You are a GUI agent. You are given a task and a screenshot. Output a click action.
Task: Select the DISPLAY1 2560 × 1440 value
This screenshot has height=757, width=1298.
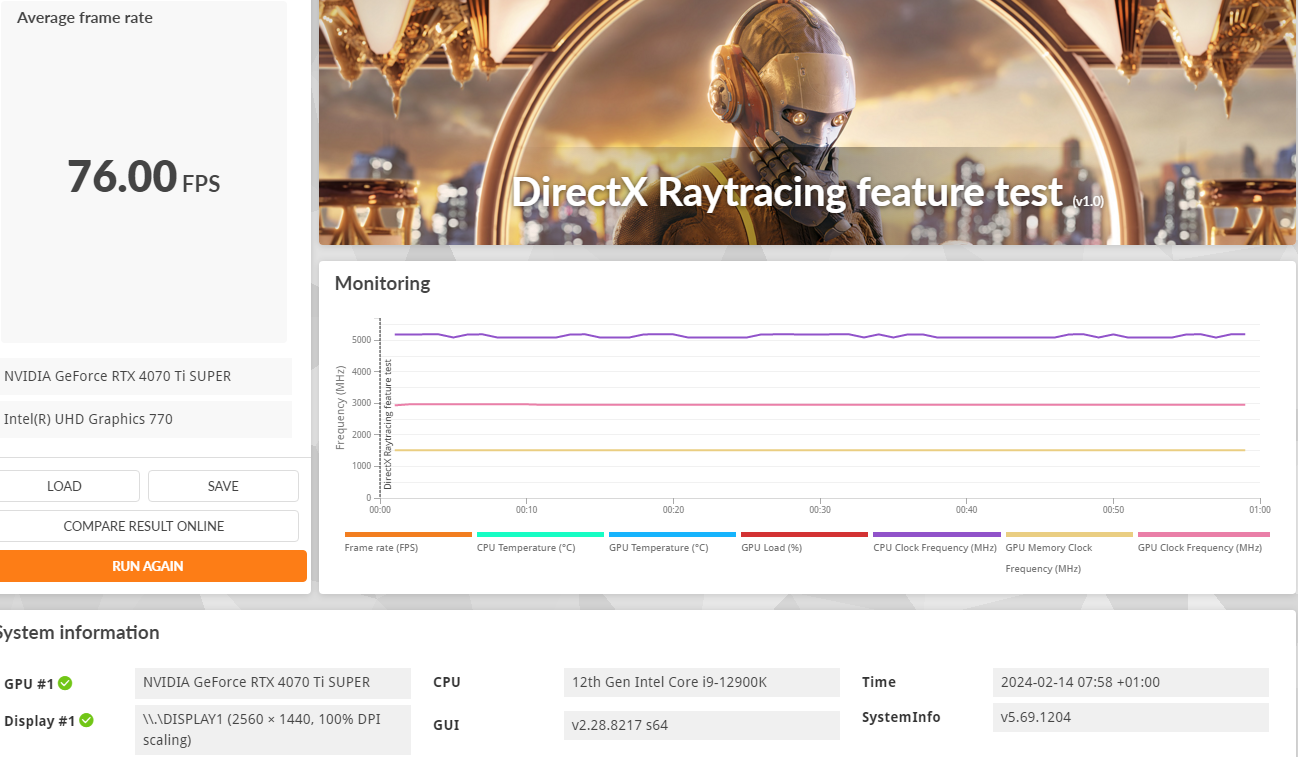click(273, 730)
